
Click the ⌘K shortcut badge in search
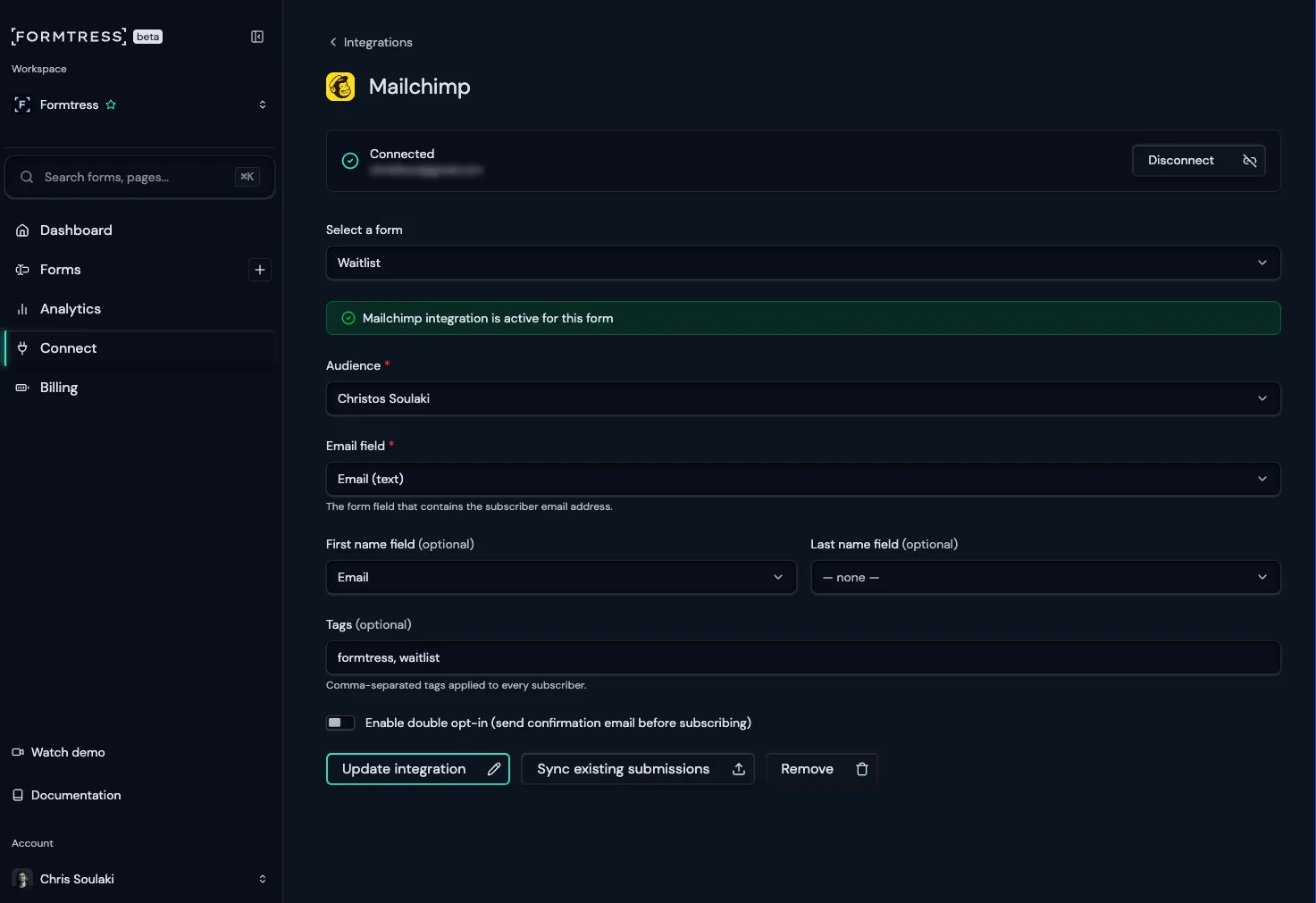click(247, 177)
